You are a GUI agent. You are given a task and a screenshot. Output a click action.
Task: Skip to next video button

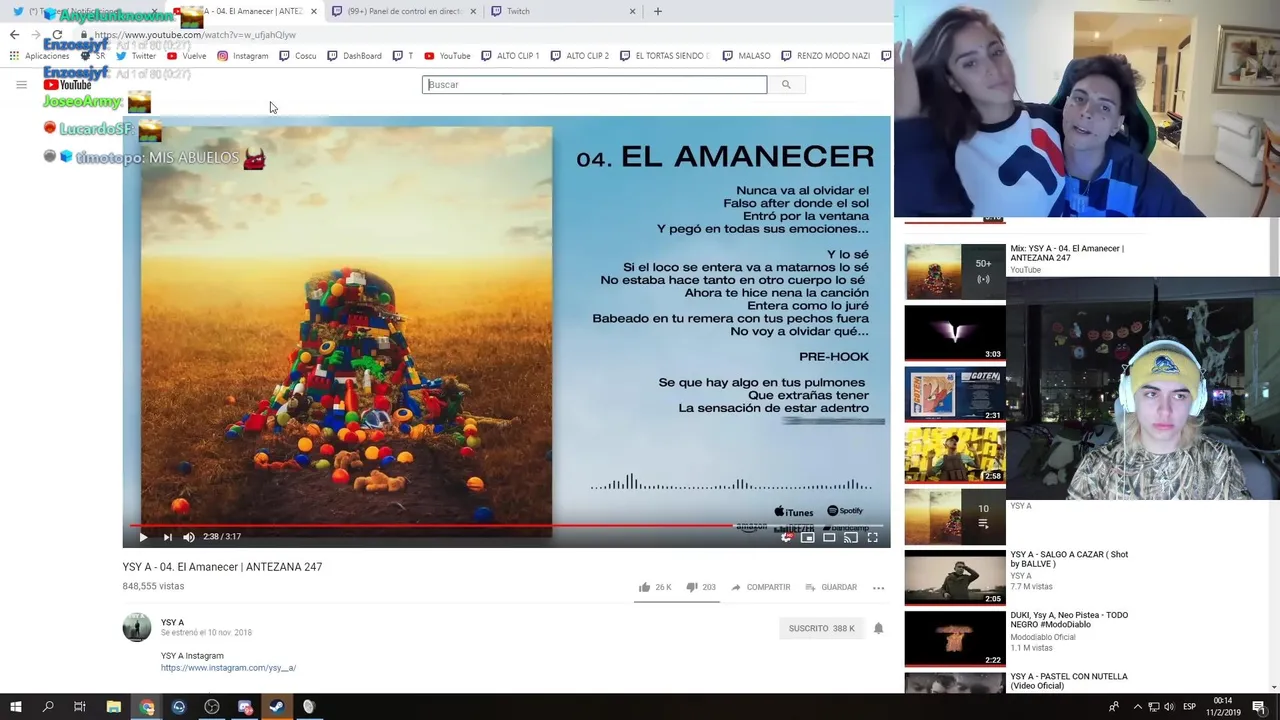point(167,537)
